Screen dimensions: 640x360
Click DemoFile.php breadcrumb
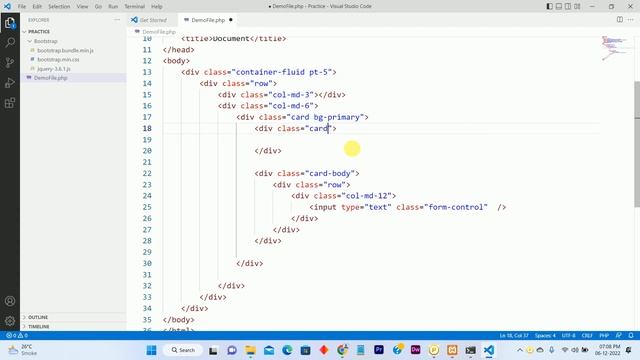pos(159,32)
